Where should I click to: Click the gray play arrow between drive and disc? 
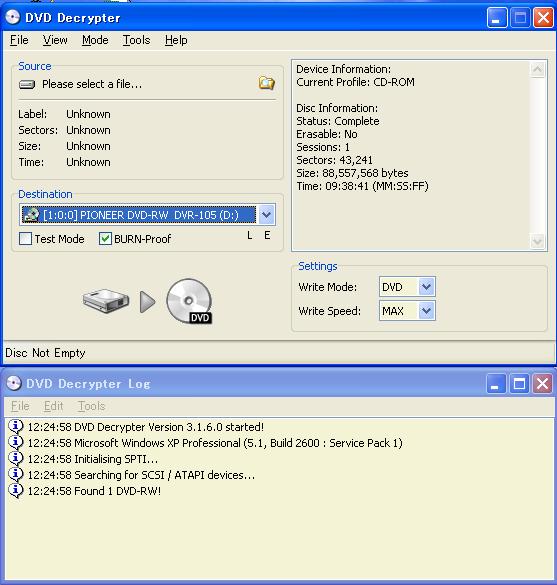148,302
